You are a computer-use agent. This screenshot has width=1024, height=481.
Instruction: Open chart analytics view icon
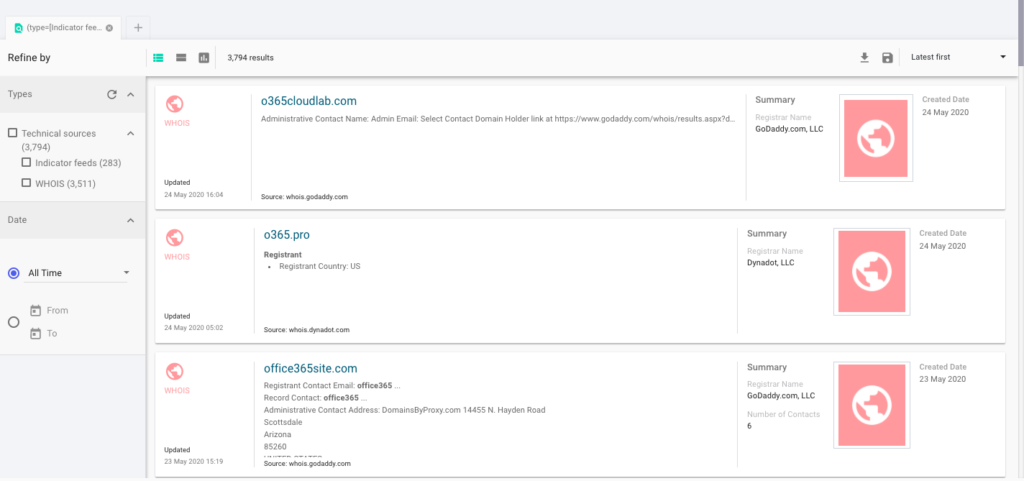pyautogui.click(x=204, y=57)
